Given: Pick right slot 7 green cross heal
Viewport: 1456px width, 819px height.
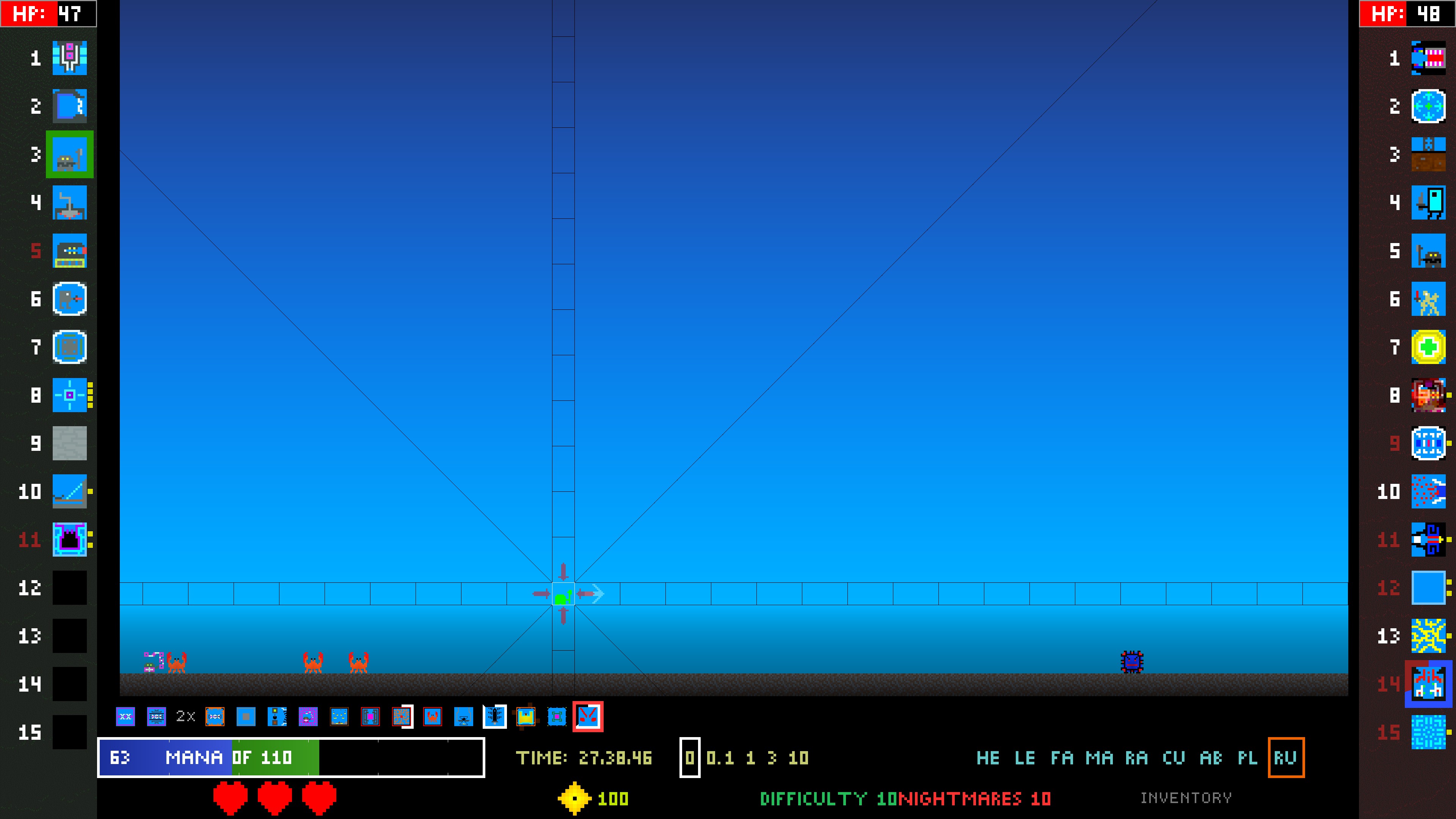Looking at the screenshot, I should coord(1428,347).
